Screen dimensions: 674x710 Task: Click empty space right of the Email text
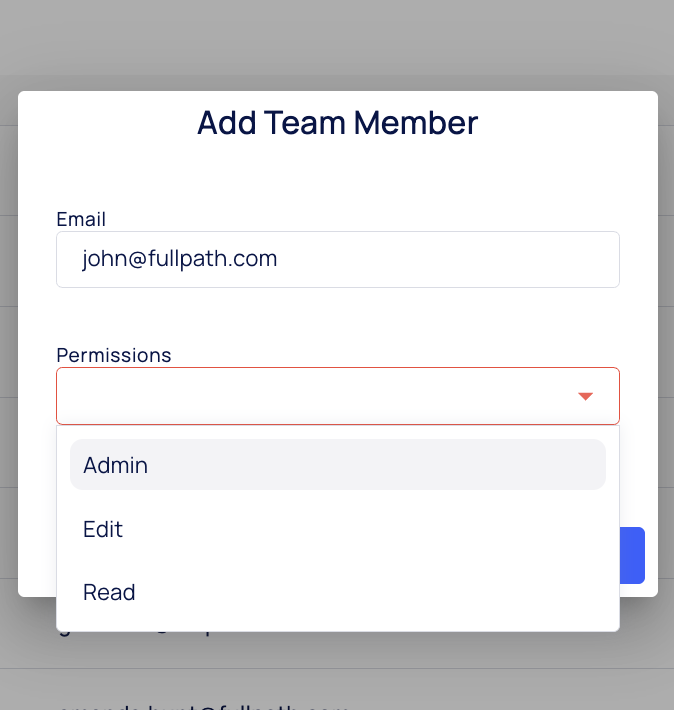450,260
